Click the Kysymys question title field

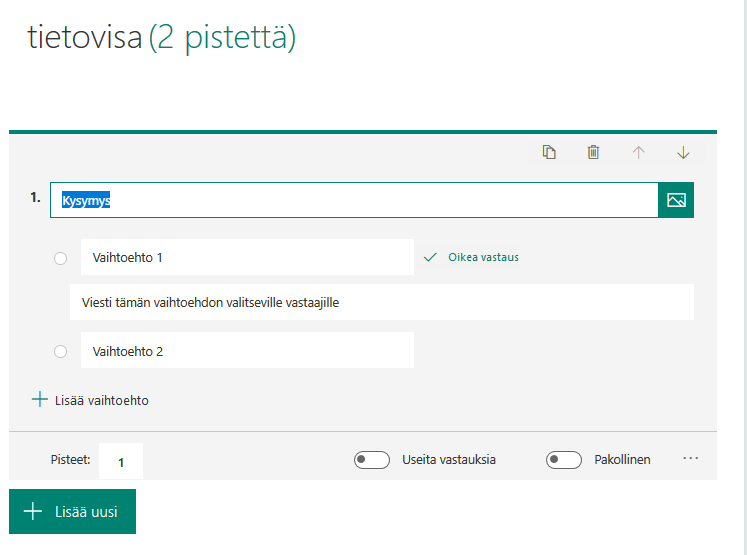(x=353, y=200)
